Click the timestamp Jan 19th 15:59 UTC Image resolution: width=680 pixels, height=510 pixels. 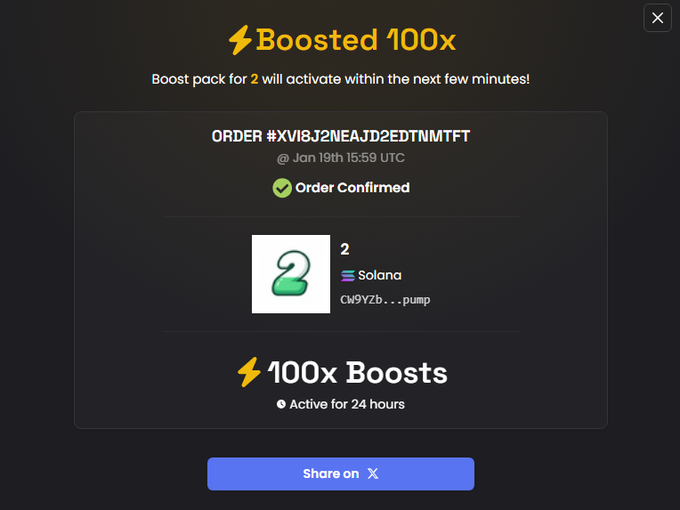[349, 158]
